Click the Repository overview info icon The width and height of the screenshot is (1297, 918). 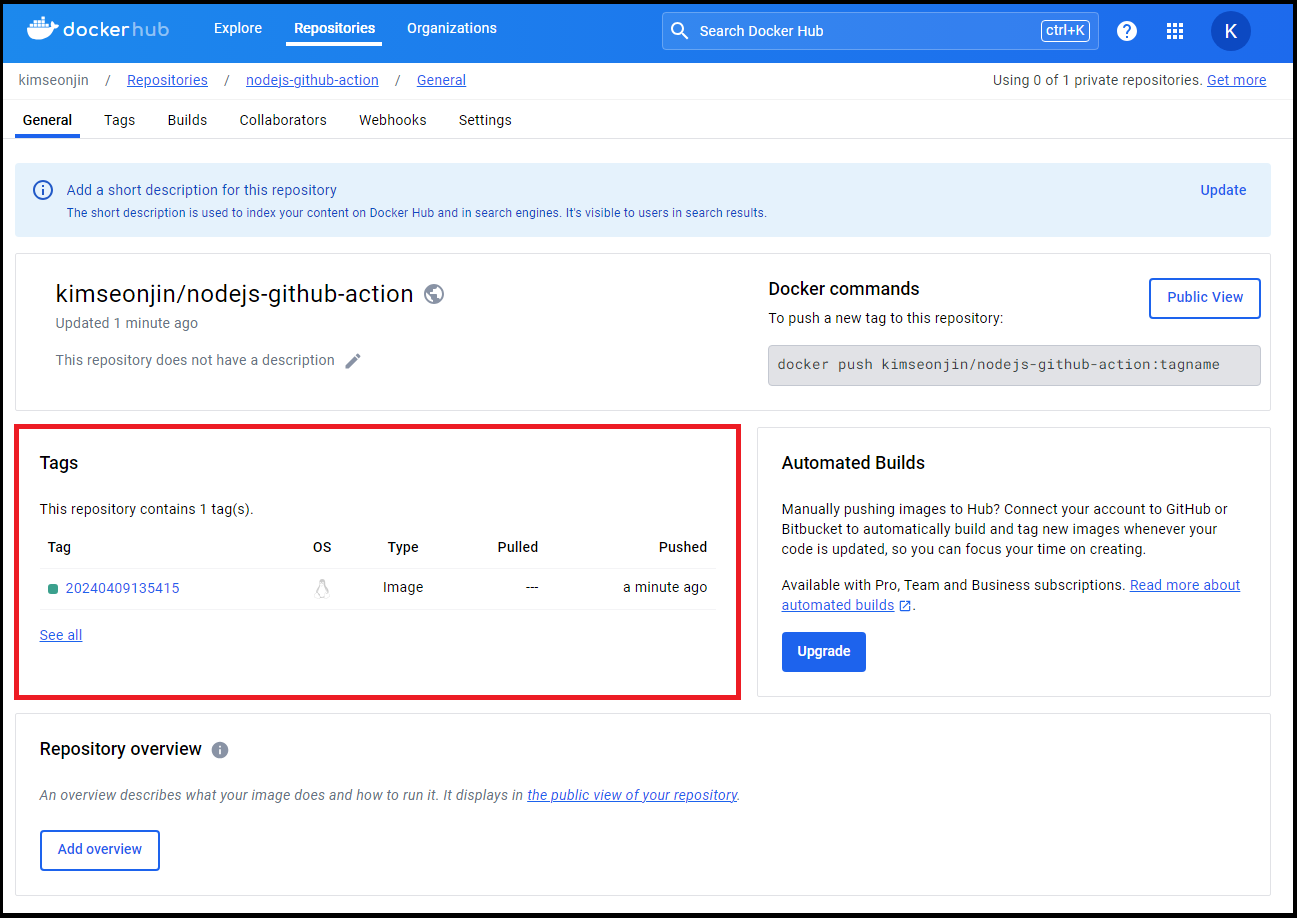(x=220, y=750)
